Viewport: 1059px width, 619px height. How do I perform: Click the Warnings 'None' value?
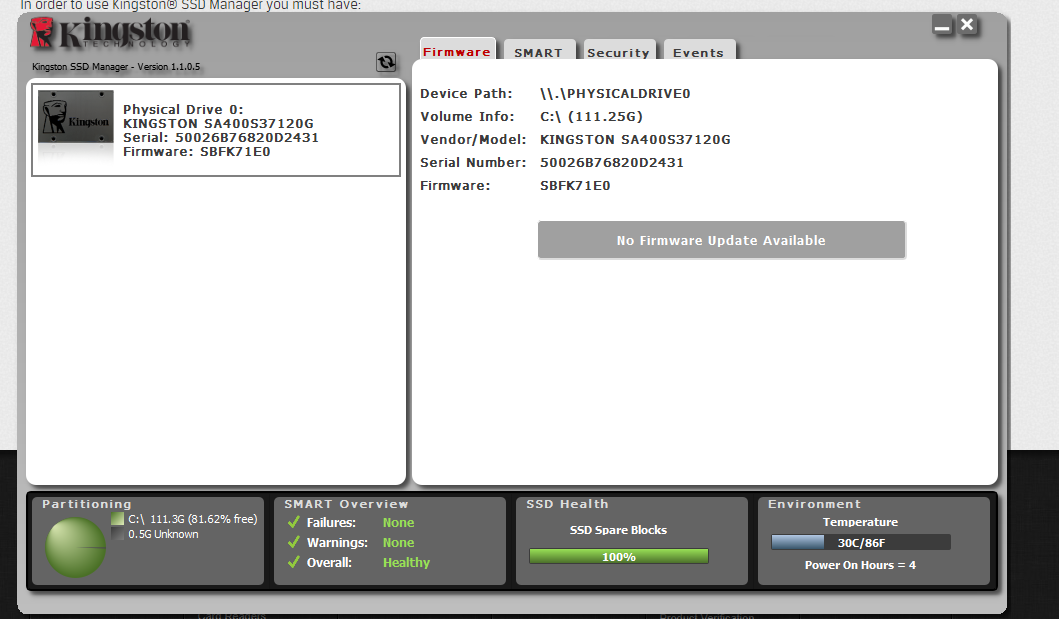click(398, 543)
